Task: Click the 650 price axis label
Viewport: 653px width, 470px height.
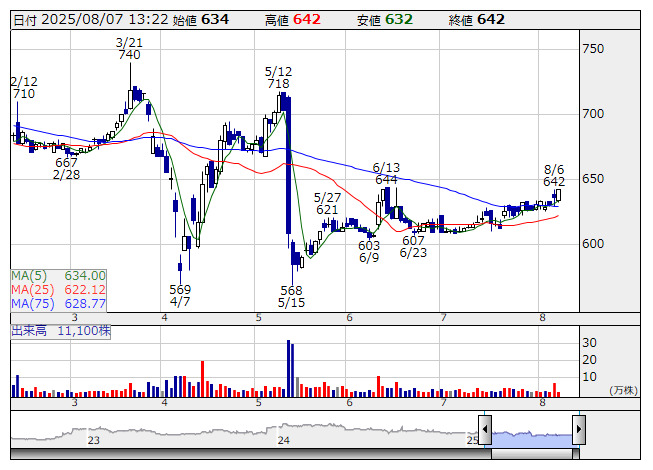Action: pyautogui.click(x=593, y=179)
